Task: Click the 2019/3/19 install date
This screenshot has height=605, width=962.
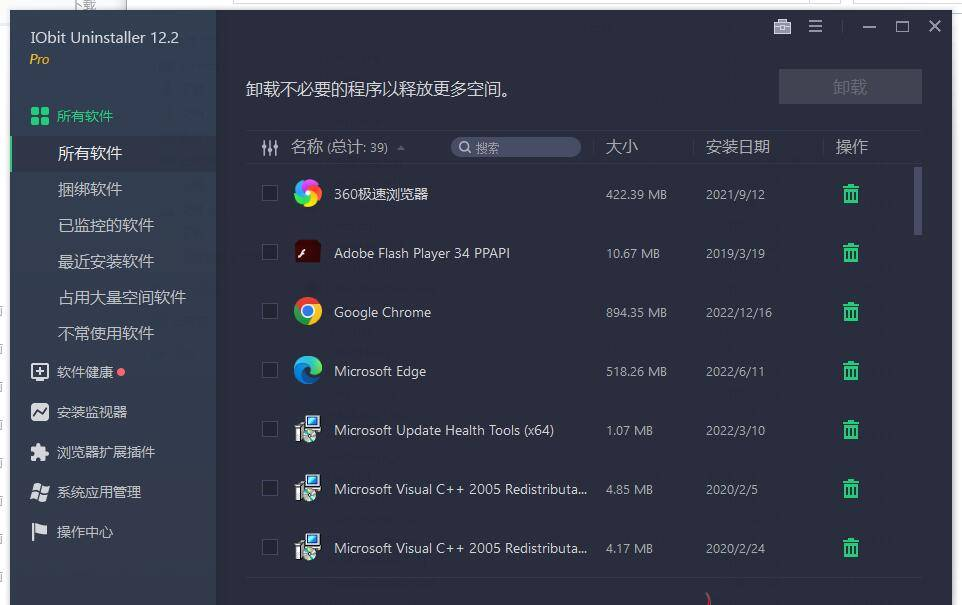Action: coord(735,253)
